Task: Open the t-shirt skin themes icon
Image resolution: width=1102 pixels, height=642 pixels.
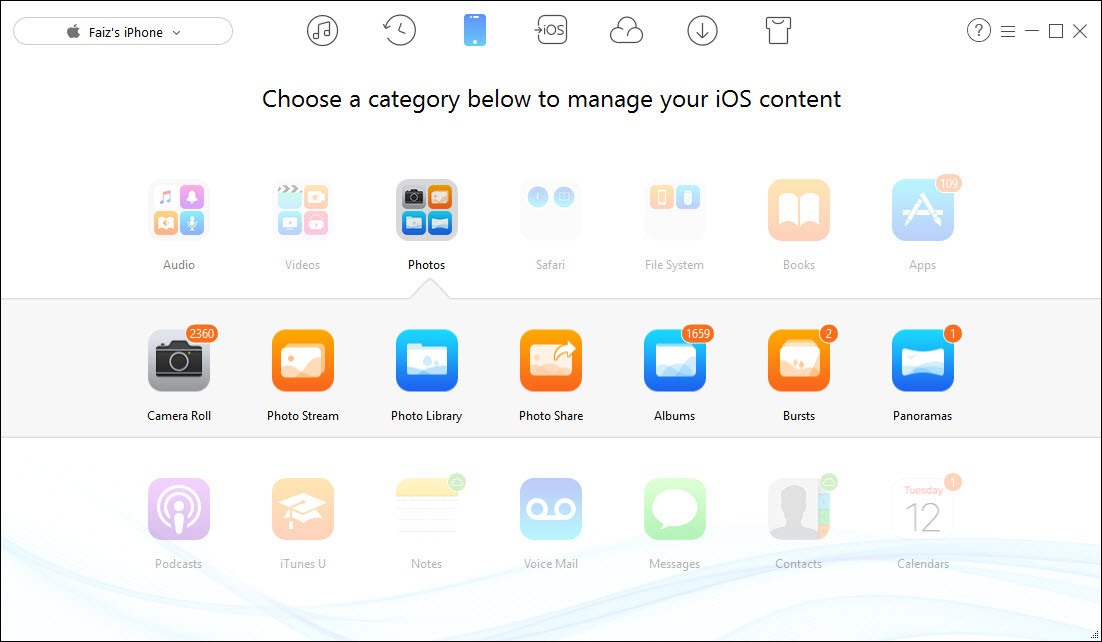Action: pos(778,31)
